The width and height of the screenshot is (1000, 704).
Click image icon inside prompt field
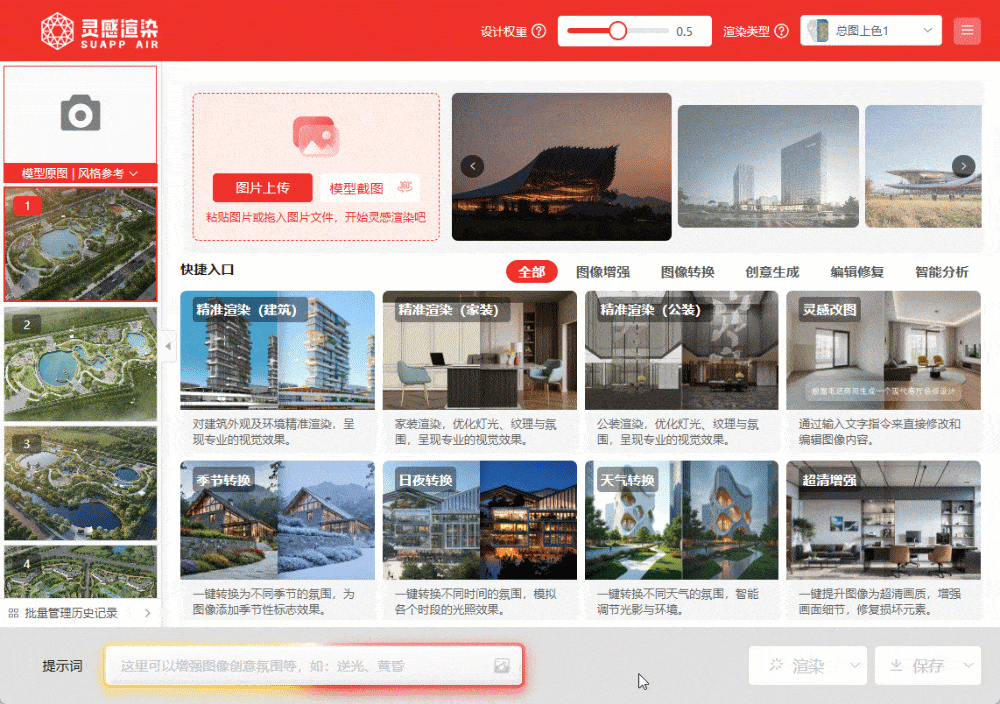pyautogui.click(x=502, y=665)
